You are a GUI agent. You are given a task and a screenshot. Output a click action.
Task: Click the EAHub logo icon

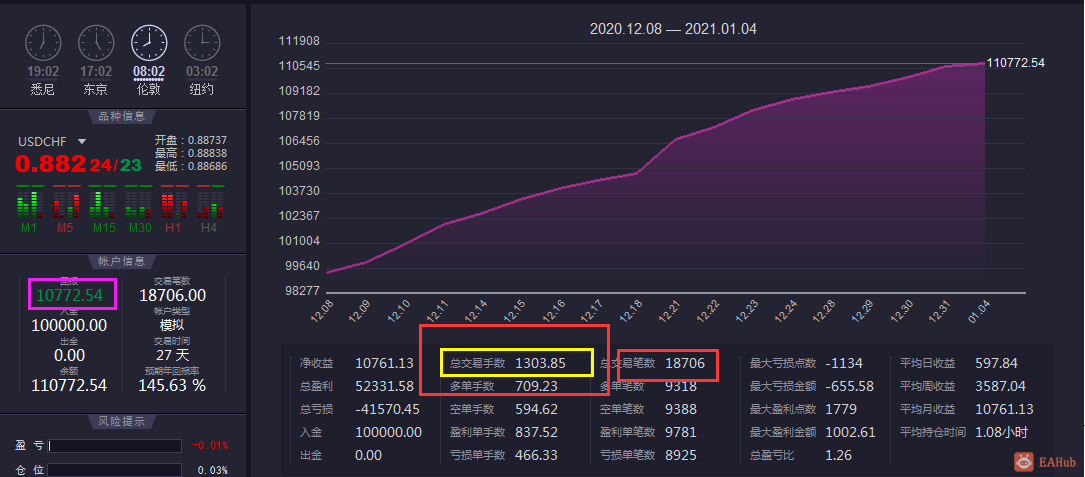pos(1023,461)
